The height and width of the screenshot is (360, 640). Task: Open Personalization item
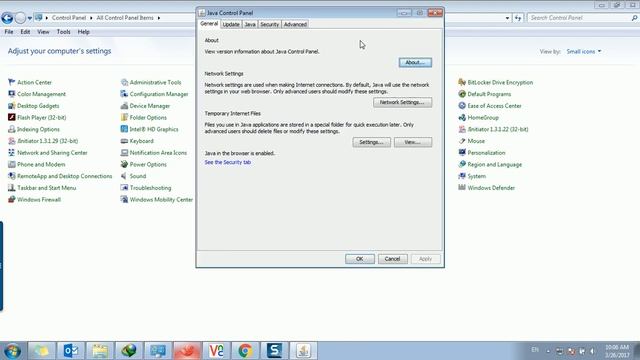(x=482, y=153)
